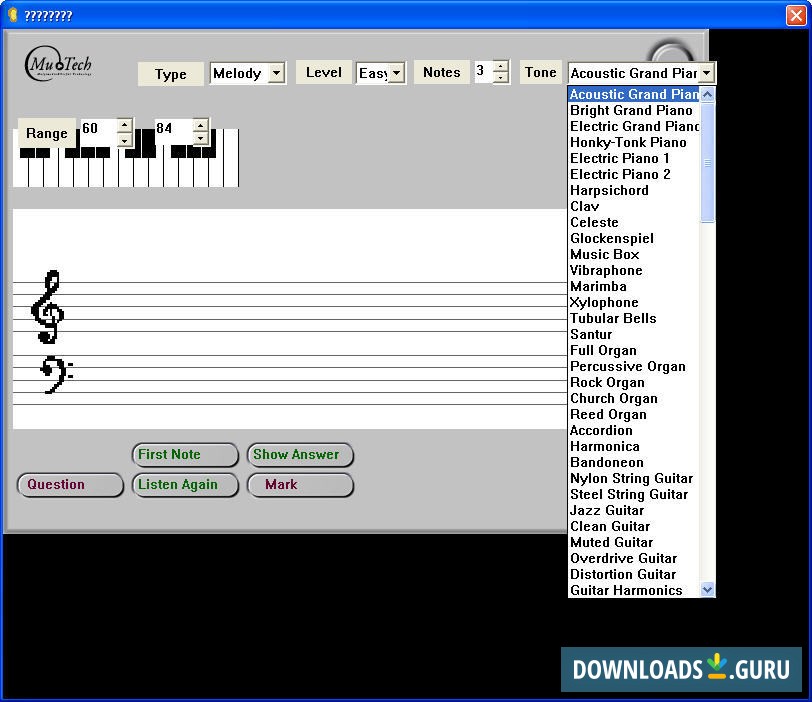This screenshot has height=702, width=812.
Task: Pick Glockenspiel in the tone list
Action: 634,239
